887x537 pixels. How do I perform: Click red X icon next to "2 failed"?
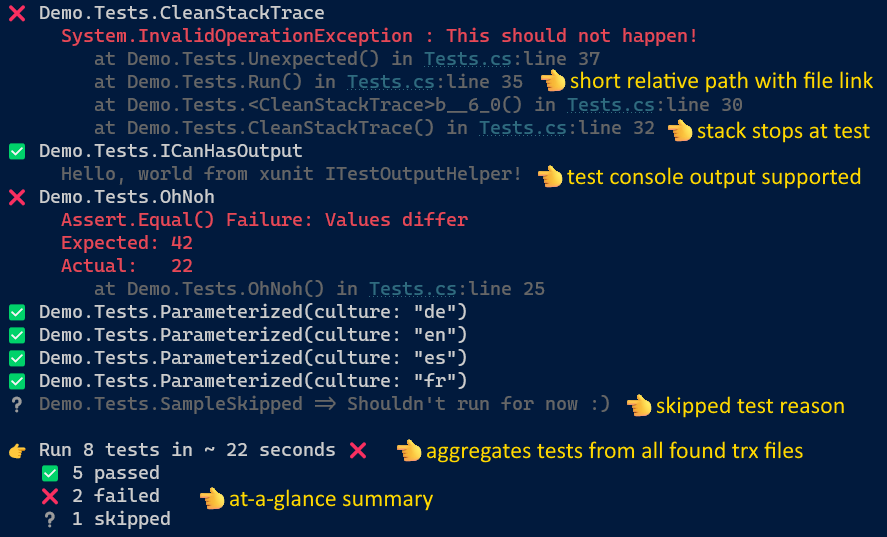coord(49,496)
